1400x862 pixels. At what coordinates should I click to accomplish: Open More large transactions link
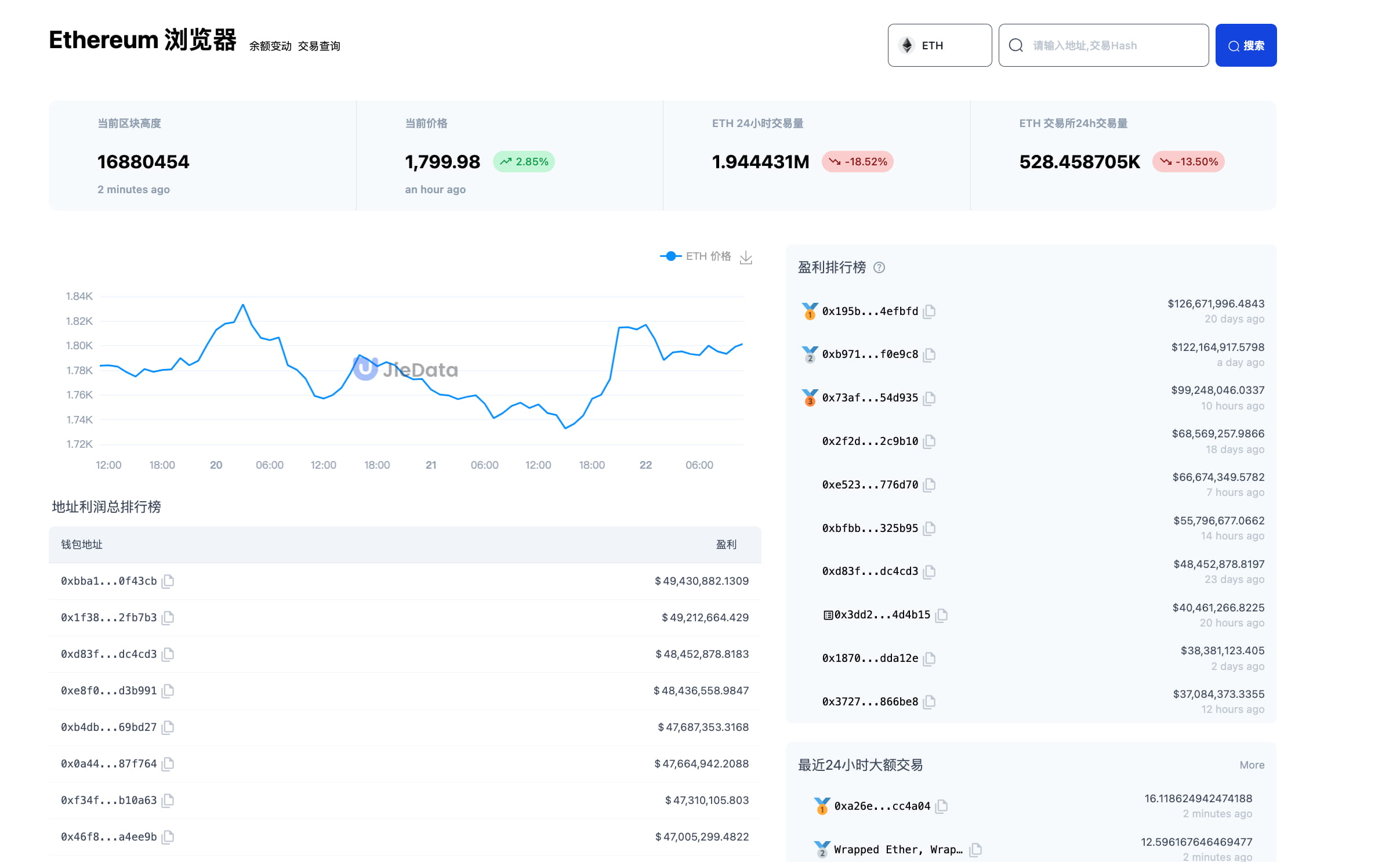[1252, 765]
